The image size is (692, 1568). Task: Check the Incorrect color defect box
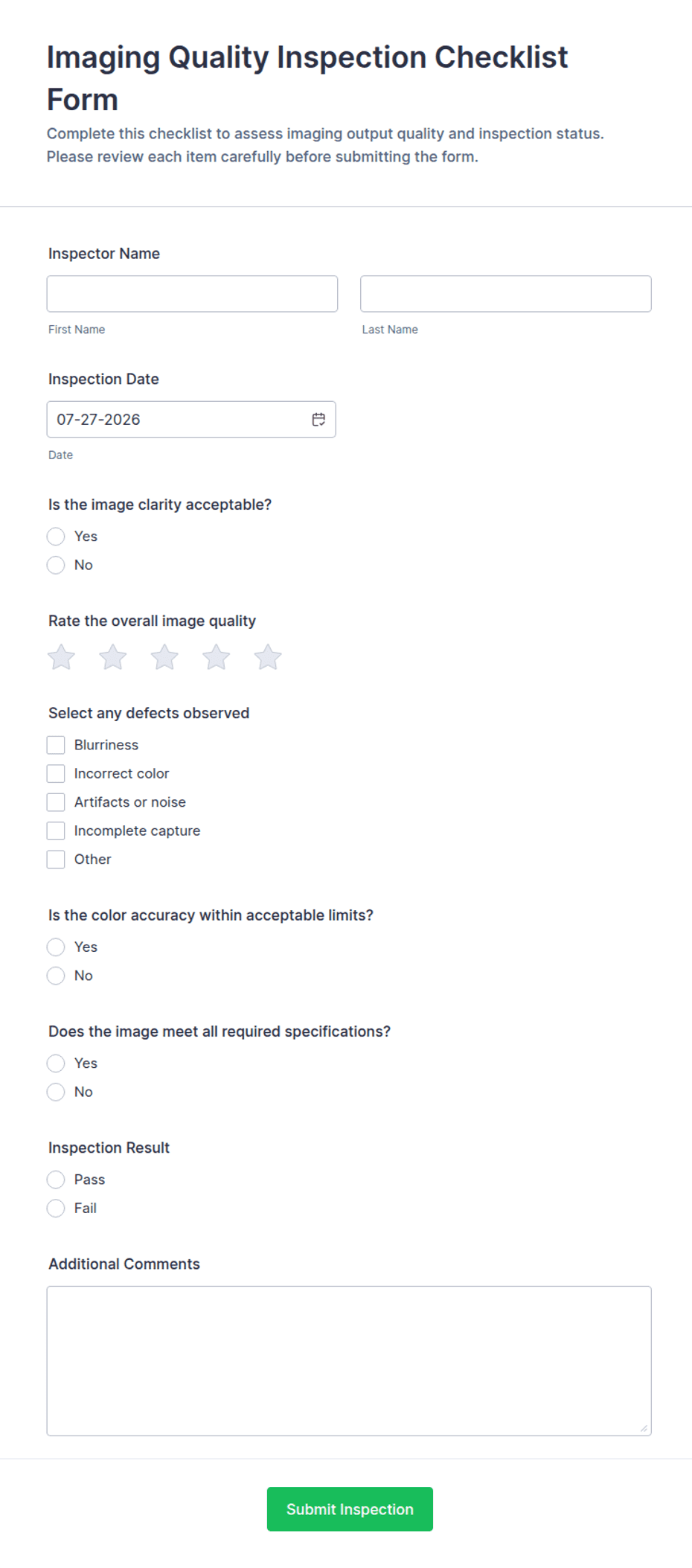56,774
